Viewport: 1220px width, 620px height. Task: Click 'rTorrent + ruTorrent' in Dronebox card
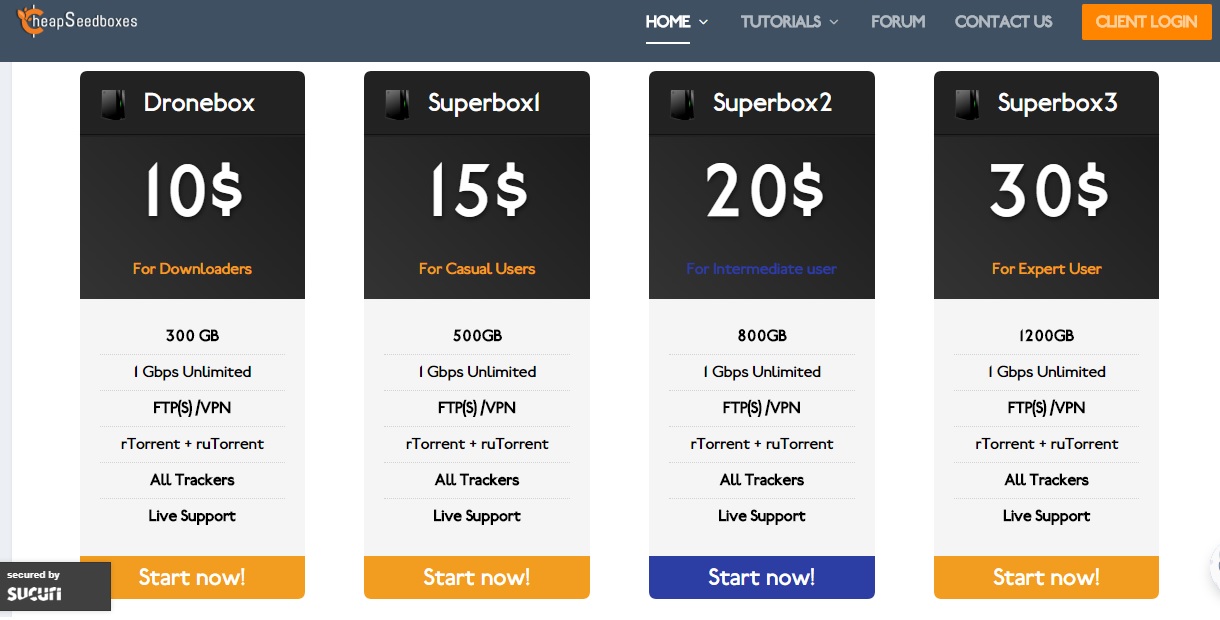click(192, 444)
